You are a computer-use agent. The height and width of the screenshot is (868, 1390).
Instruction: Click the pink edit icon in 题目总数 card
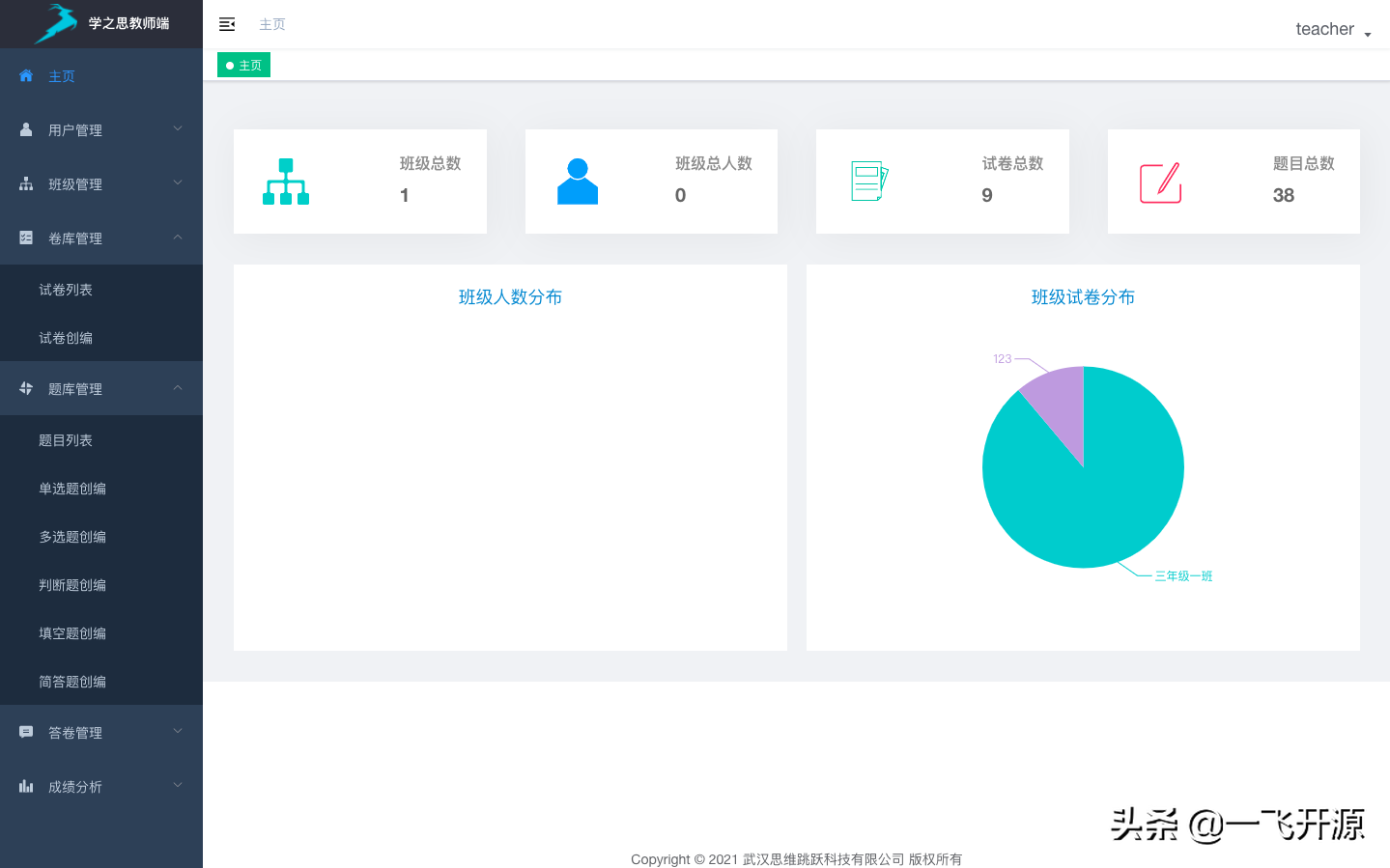(x=1161, y=182)
